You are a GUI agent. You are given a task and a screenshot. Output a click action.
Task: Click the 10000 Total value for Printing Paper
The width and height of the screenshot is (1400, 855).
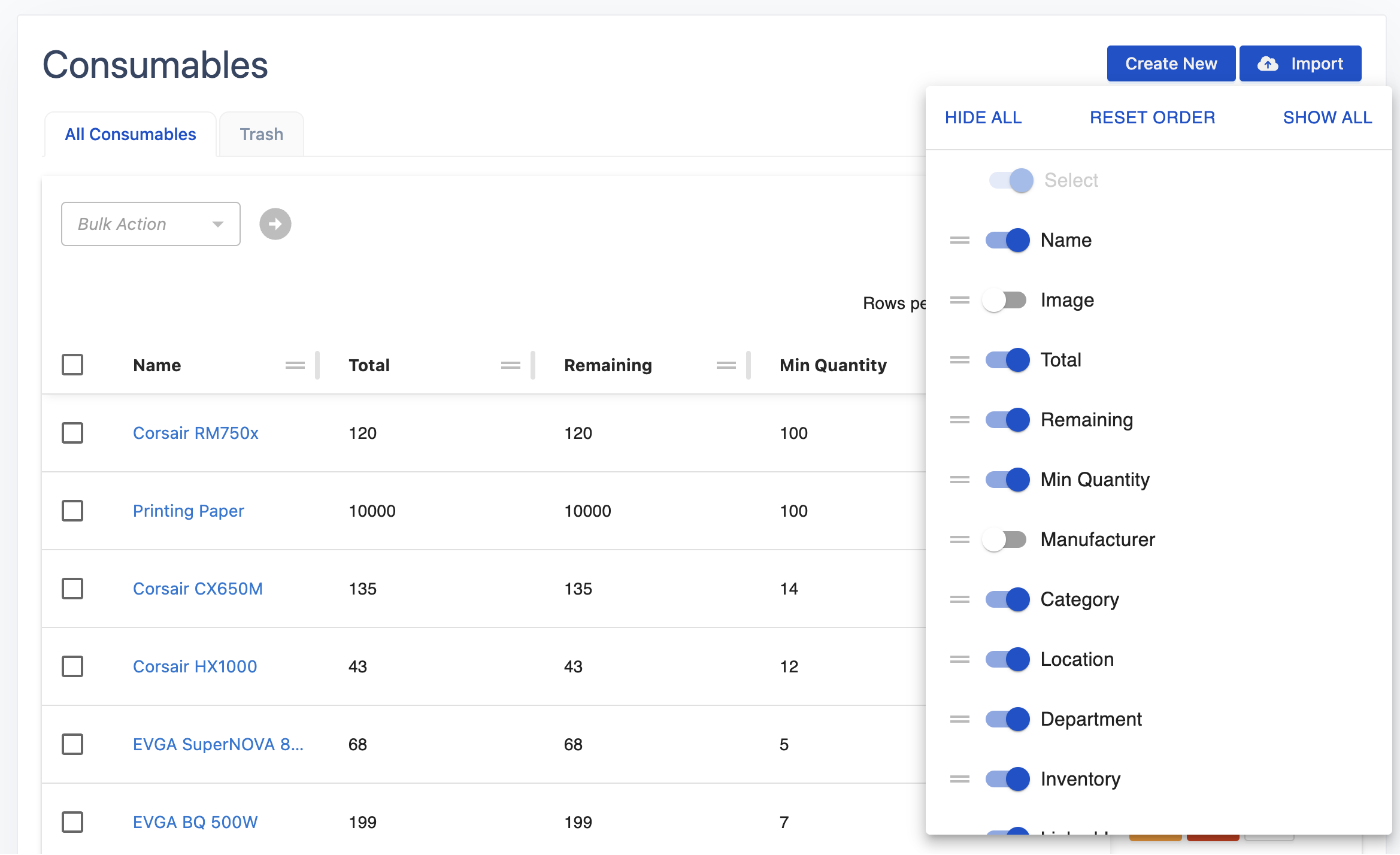[372, 511]
